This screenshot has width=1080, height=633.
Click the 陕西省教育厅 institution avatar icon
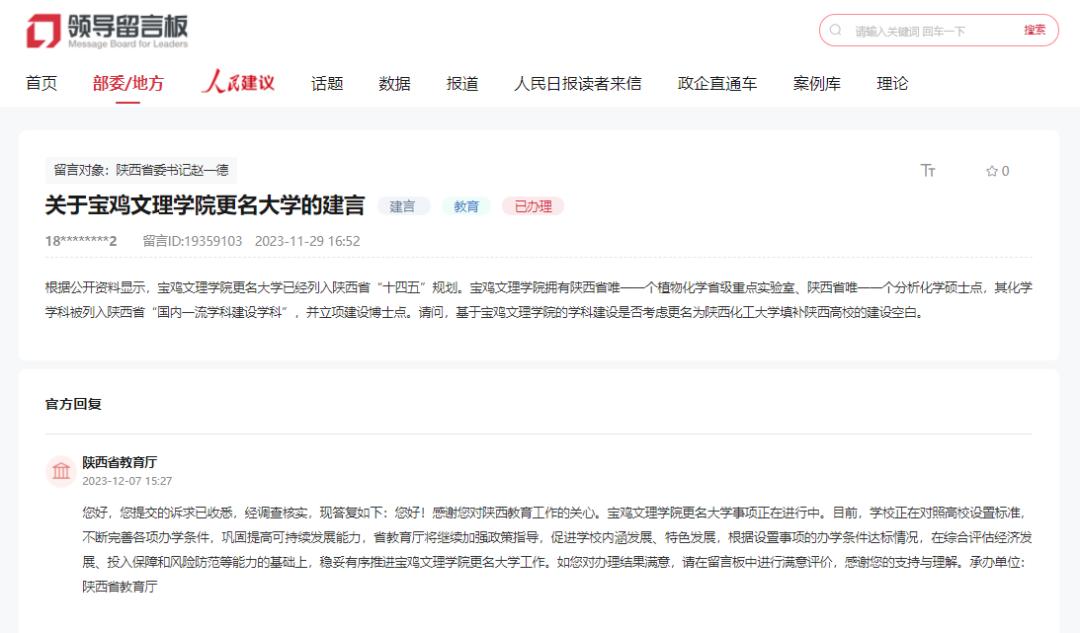(x=61, y=471)
